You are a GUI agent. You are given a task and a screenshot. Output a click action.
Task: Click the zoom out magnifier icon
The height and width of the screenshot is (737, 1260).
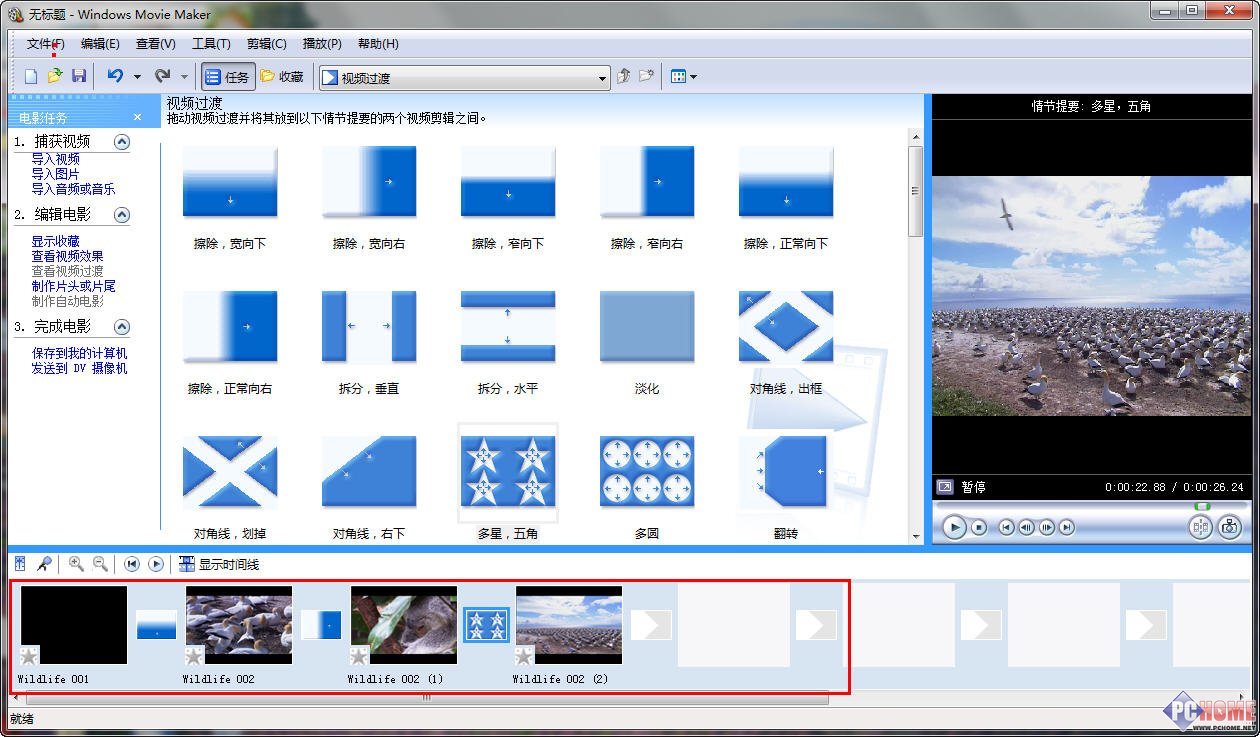pyautogui.click(x=100, y=563)
